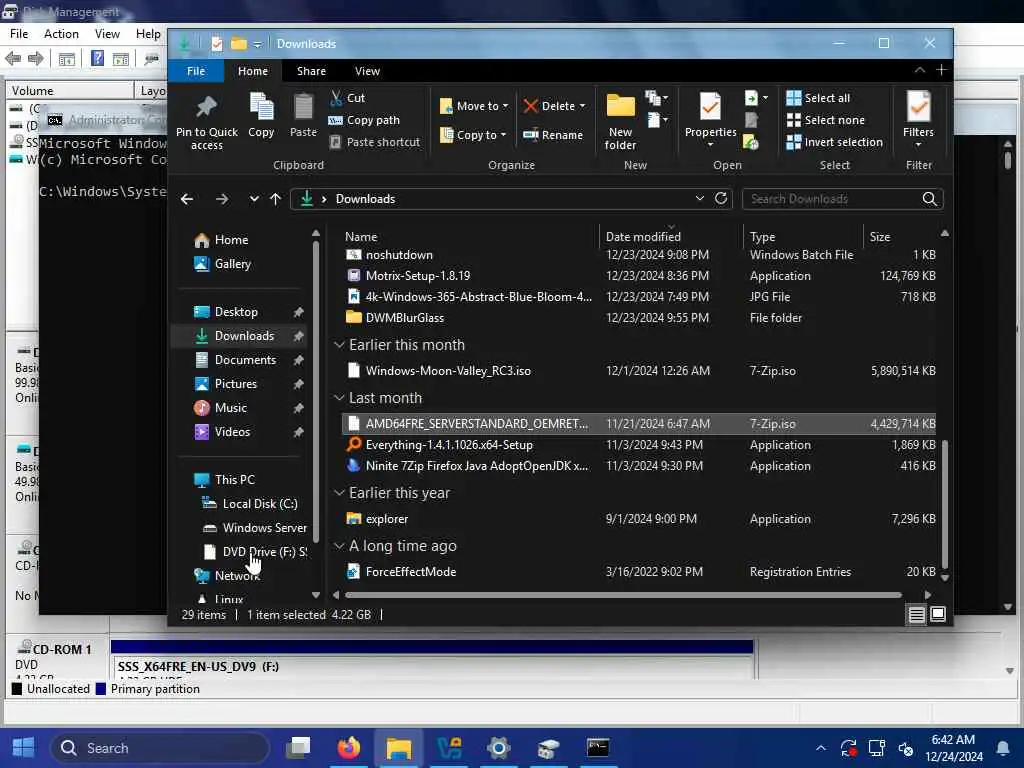Open Command Prompt from taskbar

[598, 748]
